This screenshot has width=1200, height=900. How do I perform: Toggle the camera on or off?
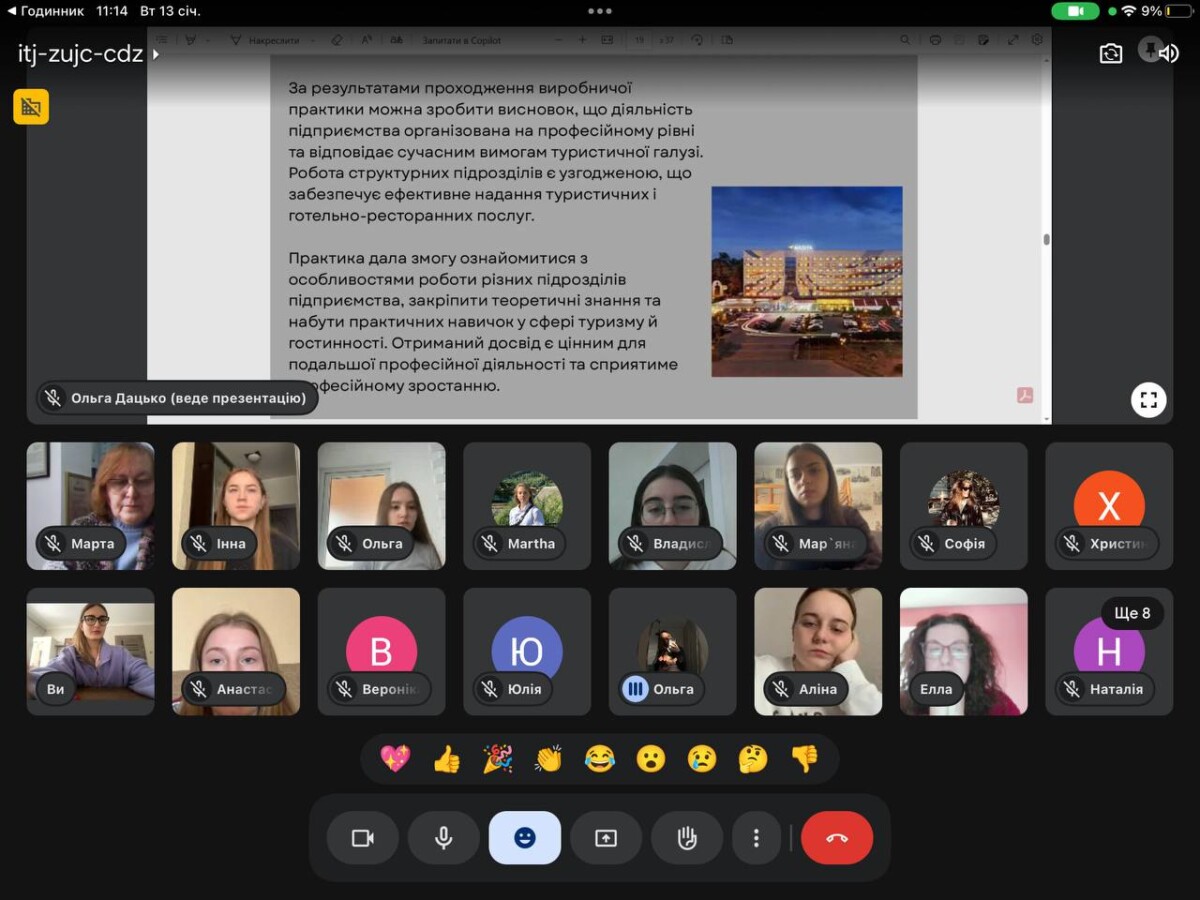click(x=362, y=838)
